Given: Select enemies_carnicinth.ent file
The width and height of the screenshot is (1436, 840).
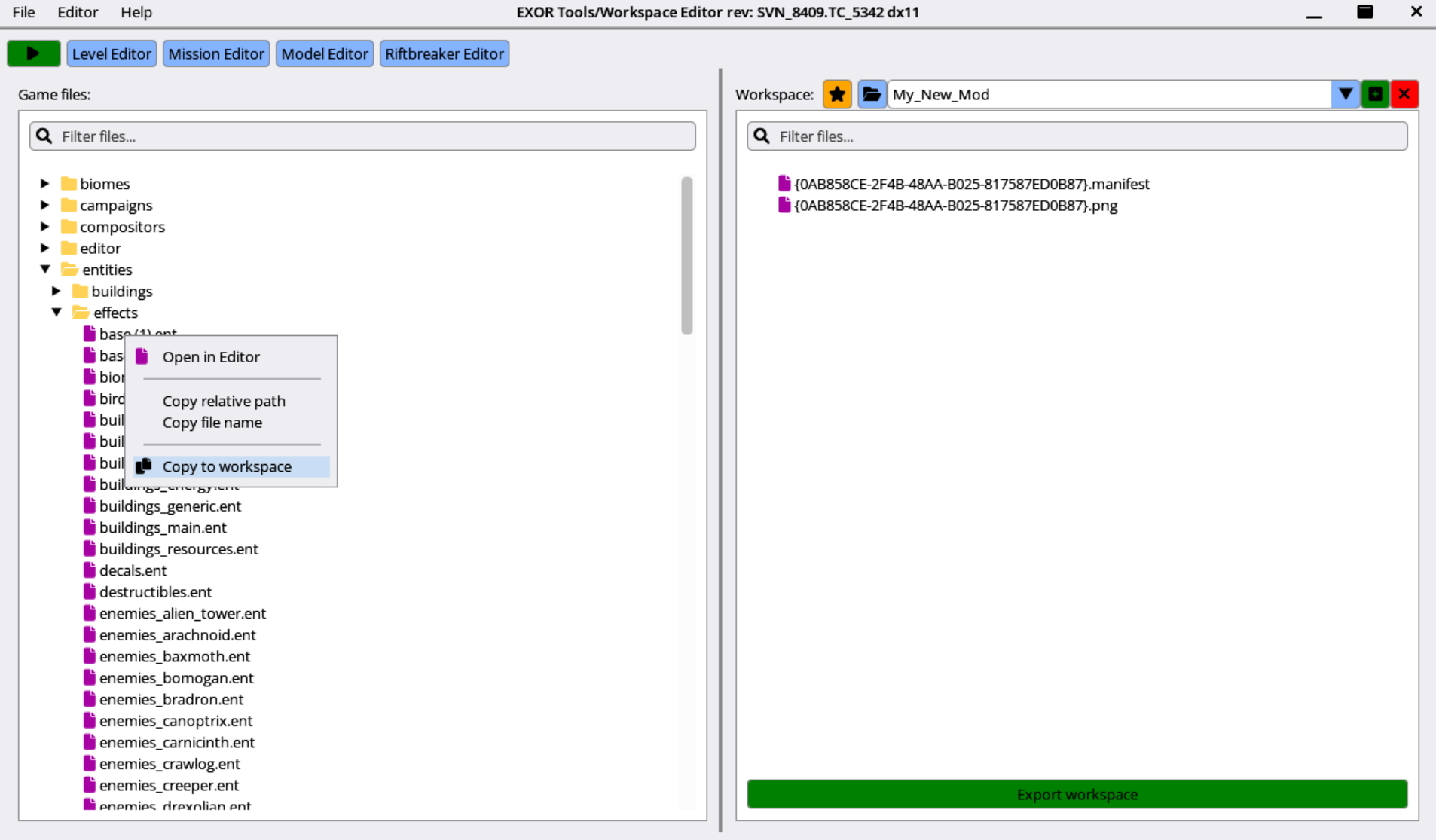Looking at the screenshot, I should [x=177, y=742].
